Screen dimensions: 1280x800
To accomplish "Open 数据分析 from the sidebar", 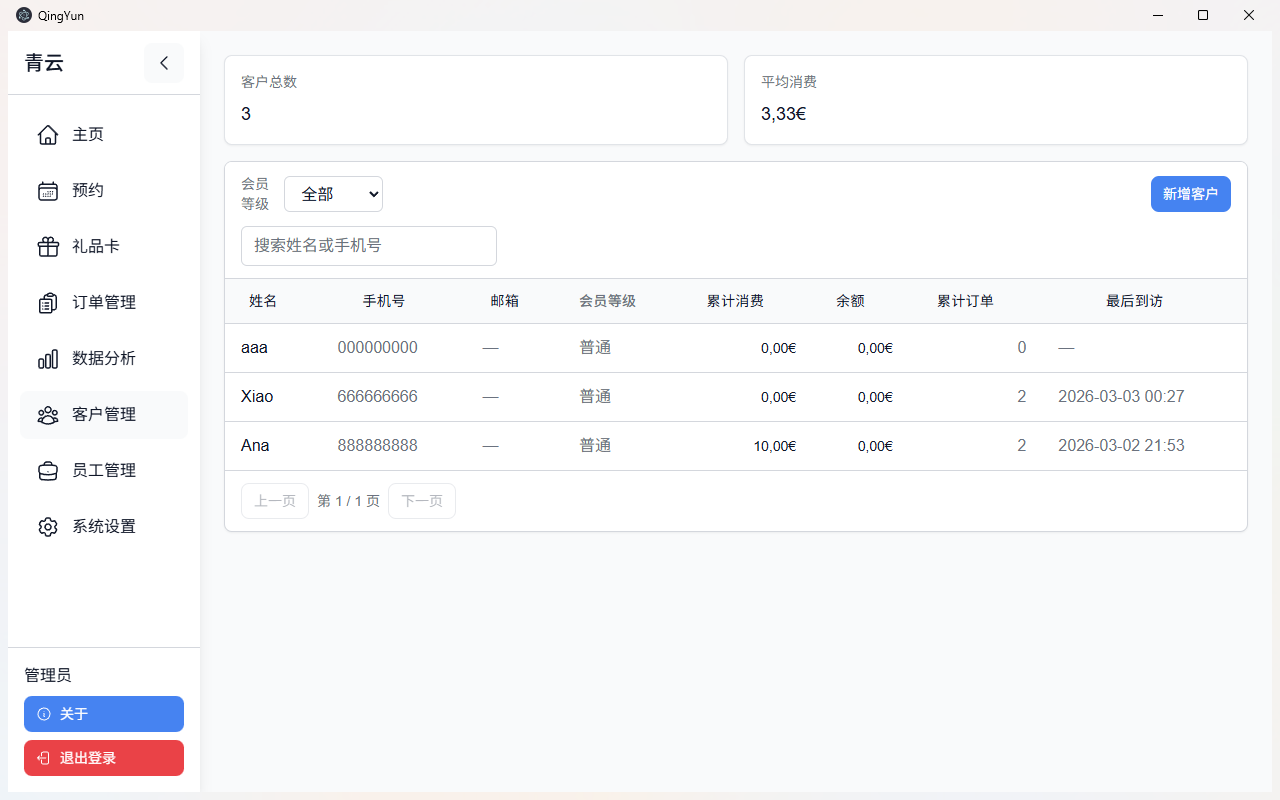I will 104,359.
